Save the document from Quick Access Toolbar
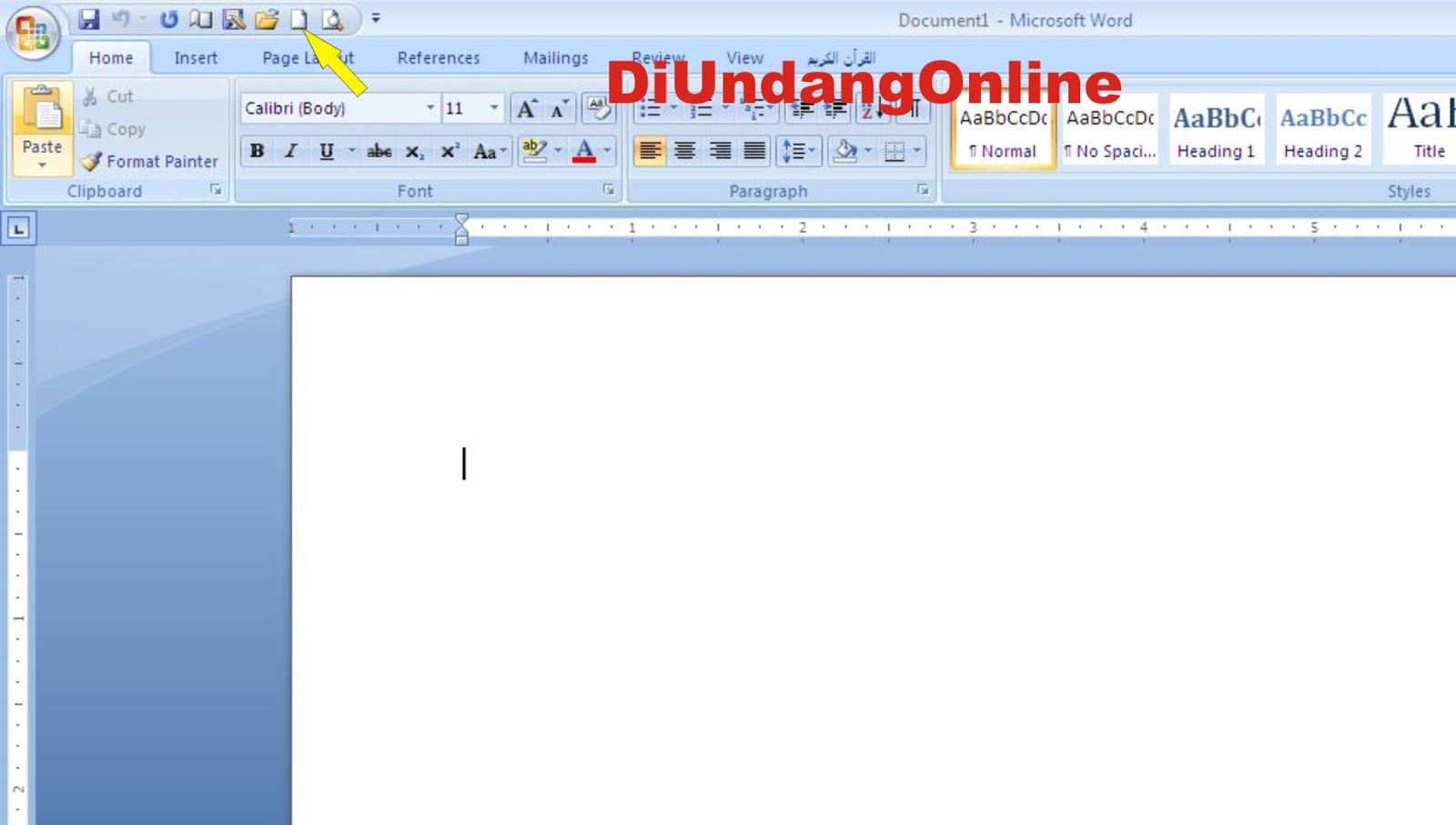The height and width of the screenshot is (825, 1456). tap(88, 19)
